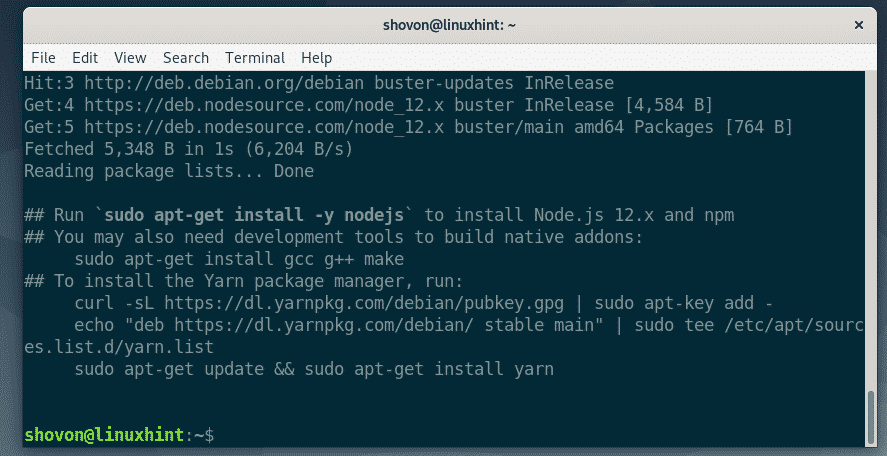This screenshot has height=456, width=887.
Task: Open the Terminal menu
Action: (255, 58)
